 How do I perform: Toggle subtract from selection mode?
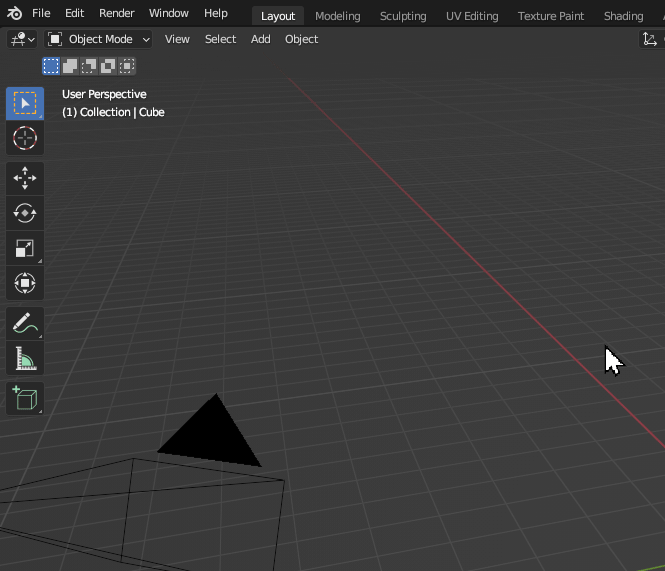click(x=89, y=66)
